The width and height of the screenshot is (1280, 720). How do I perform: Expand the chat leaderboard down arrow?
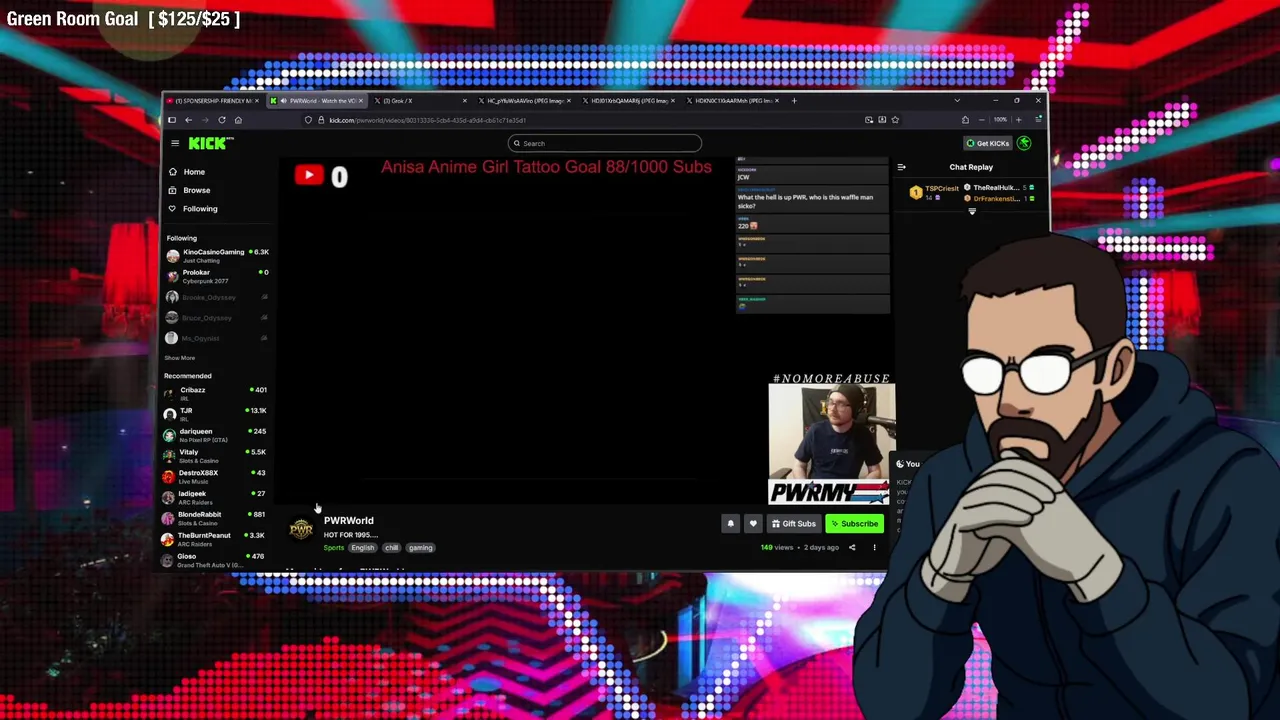coord(971,211)
